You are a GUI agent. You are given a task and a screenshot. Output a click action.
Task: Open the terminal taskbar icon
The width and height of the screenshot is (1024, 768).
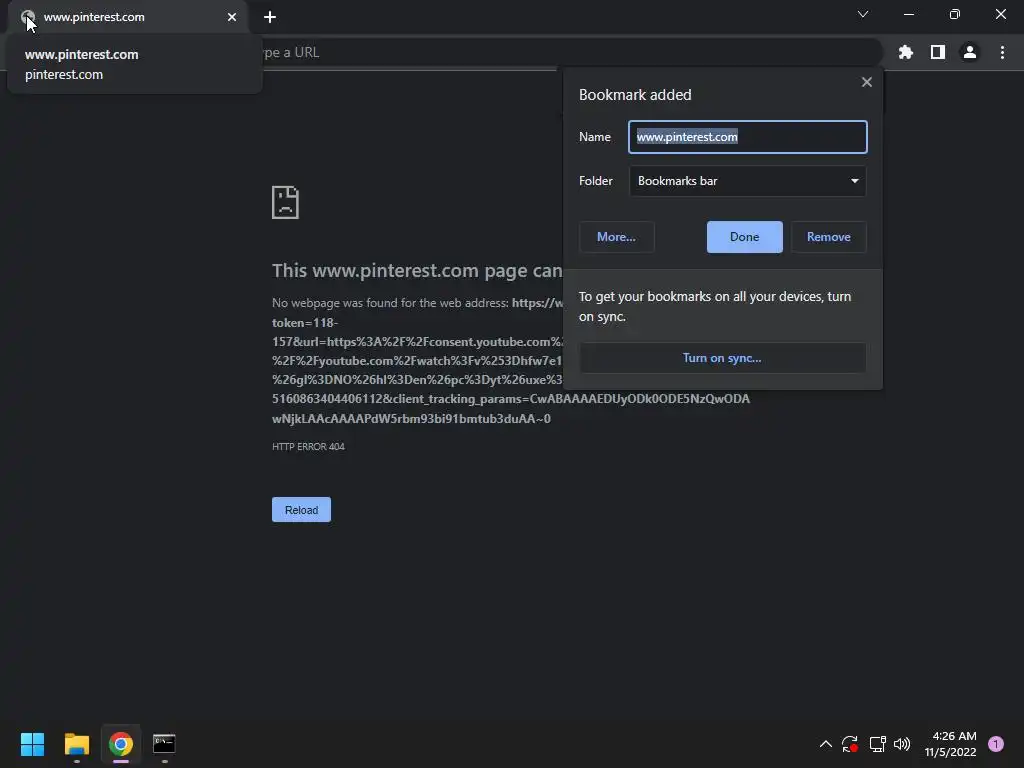pos(164,744)
